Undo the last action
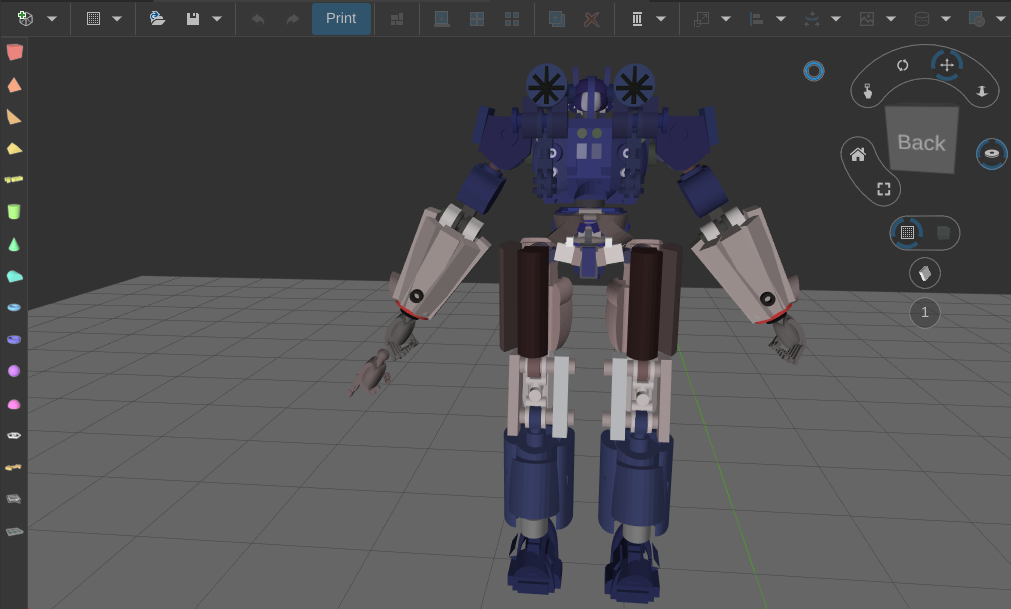Viewport: 1011px width, 609px height. 256,17
